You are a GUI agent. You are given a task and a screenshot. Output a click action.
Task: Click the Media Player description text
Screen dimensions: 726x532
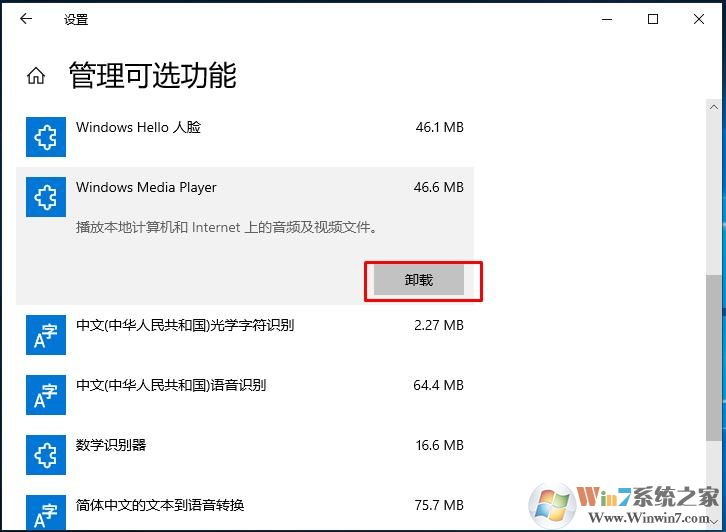point(227,227)
